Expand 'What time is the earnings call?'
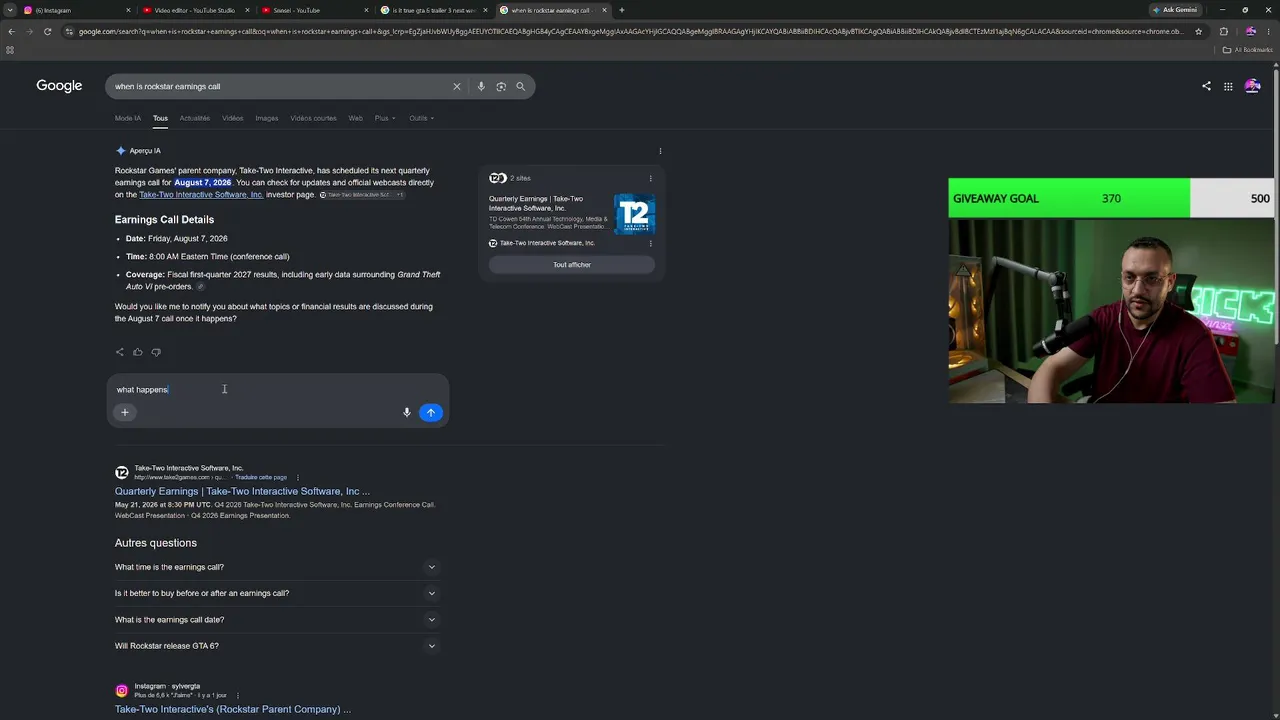The width and height of the screenshot is (1280, 720). coord(276,567)
